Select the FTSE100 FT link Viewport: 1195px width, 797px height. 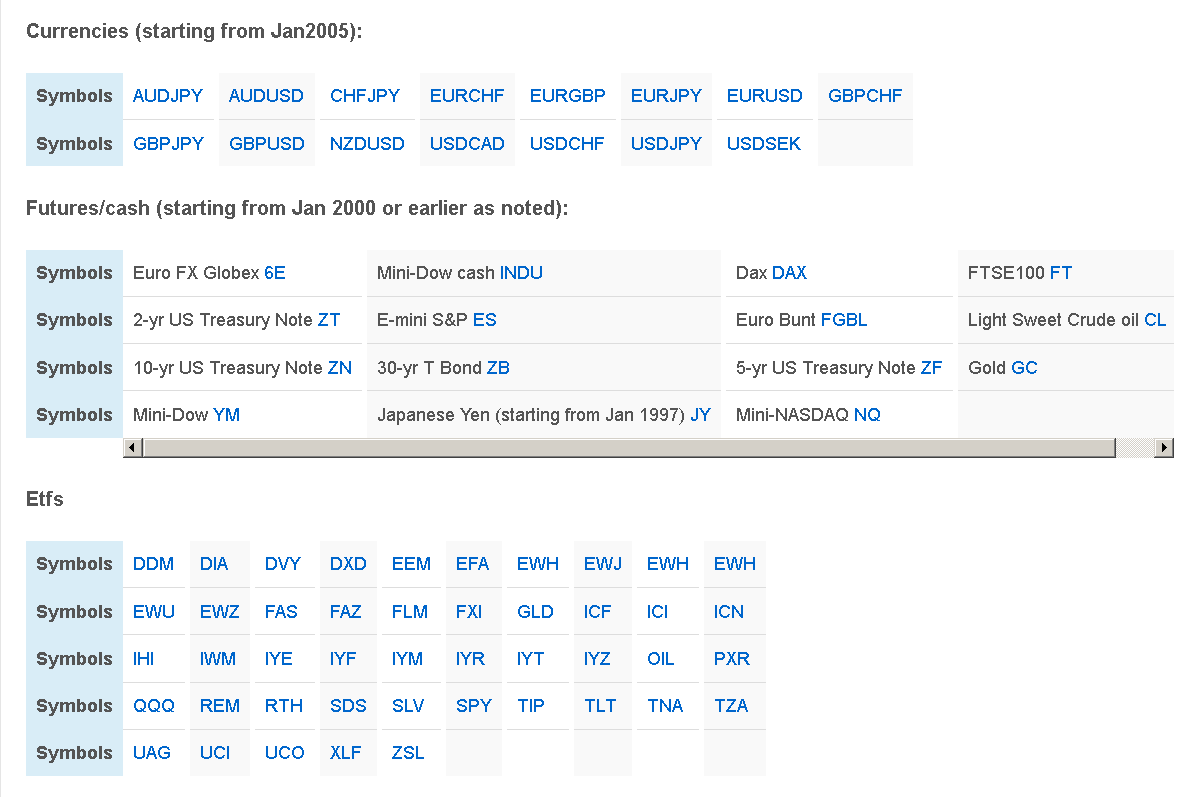point(1061,273)
